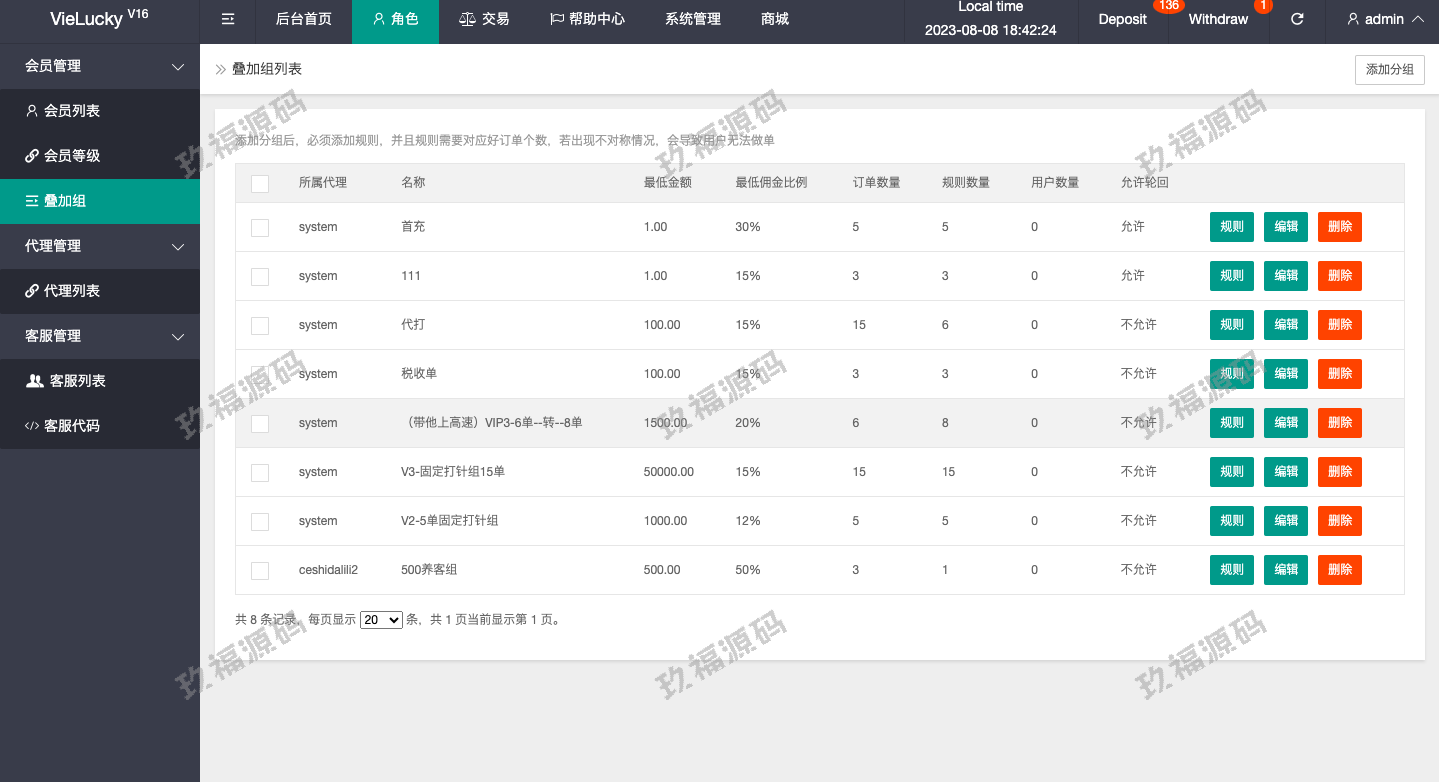Toggle the select-all checkbox in table header
The width and height of the screenshot is (1439, 782).
pos(260,183)
